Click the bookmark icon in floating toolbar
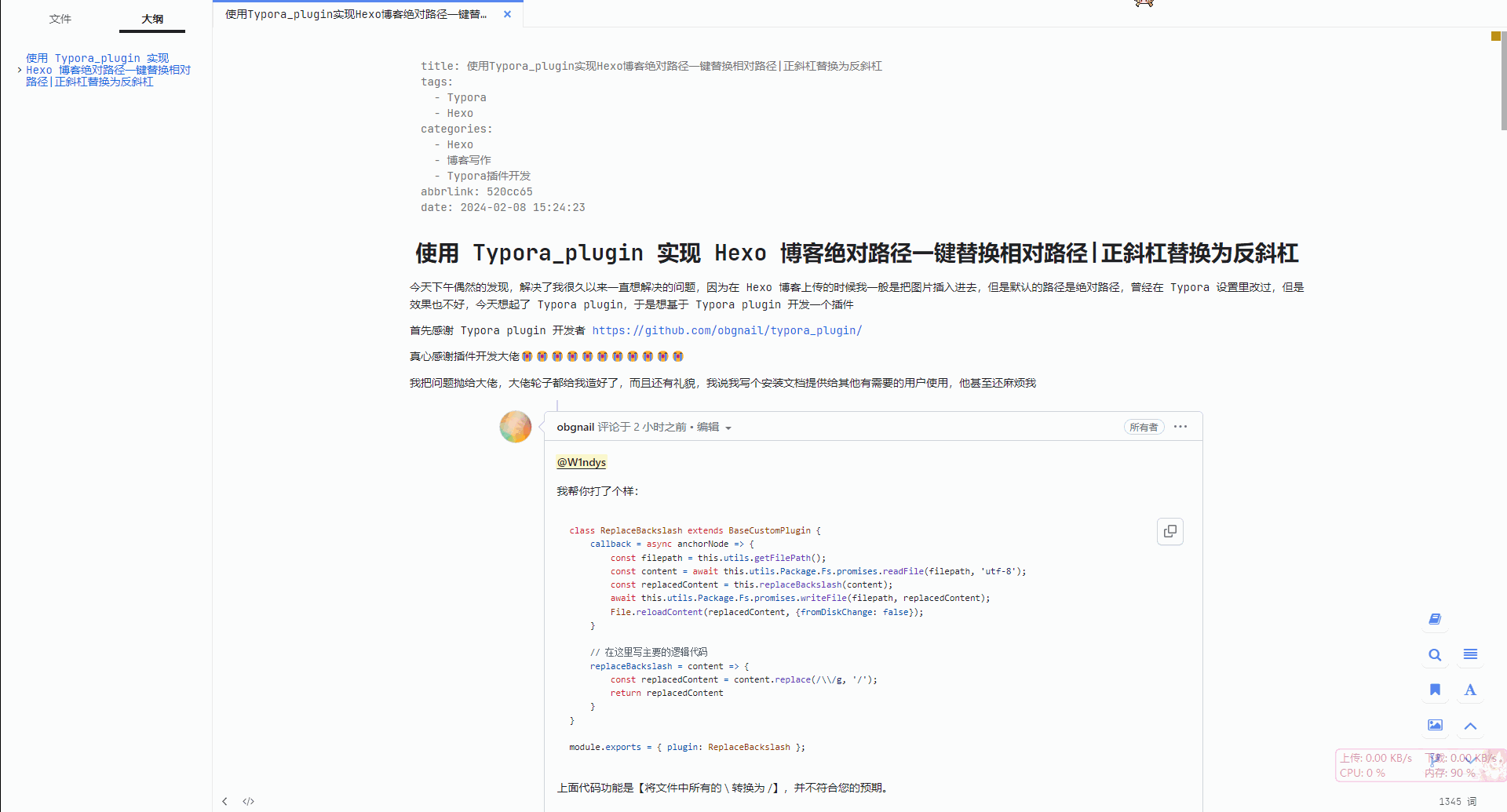The height and width of the screenshot is (812, 1507). 1435,690
